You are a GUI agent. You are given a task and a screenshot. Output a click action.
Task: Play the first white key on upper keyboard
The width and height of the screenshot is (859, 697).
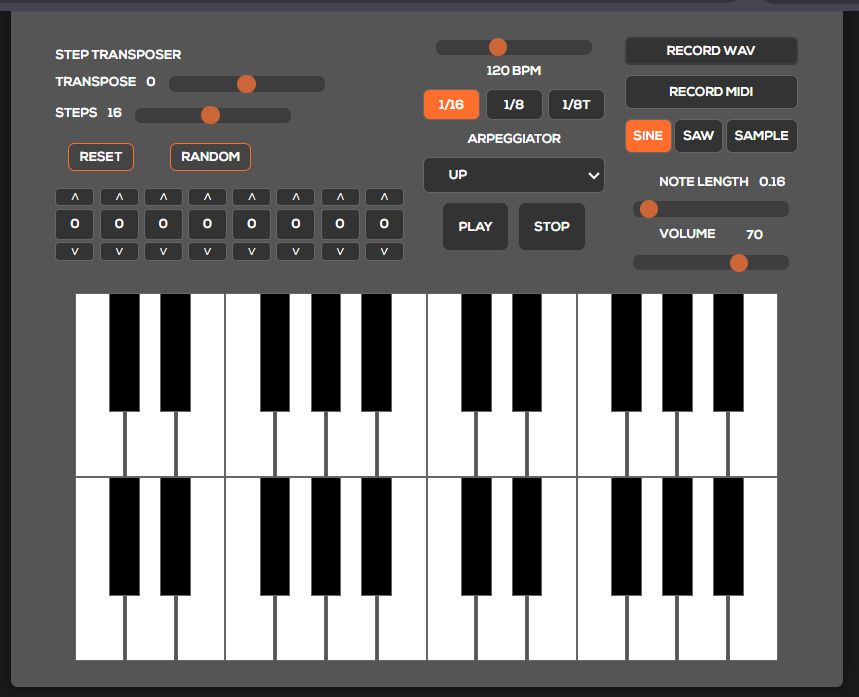(x=100, y=444)
